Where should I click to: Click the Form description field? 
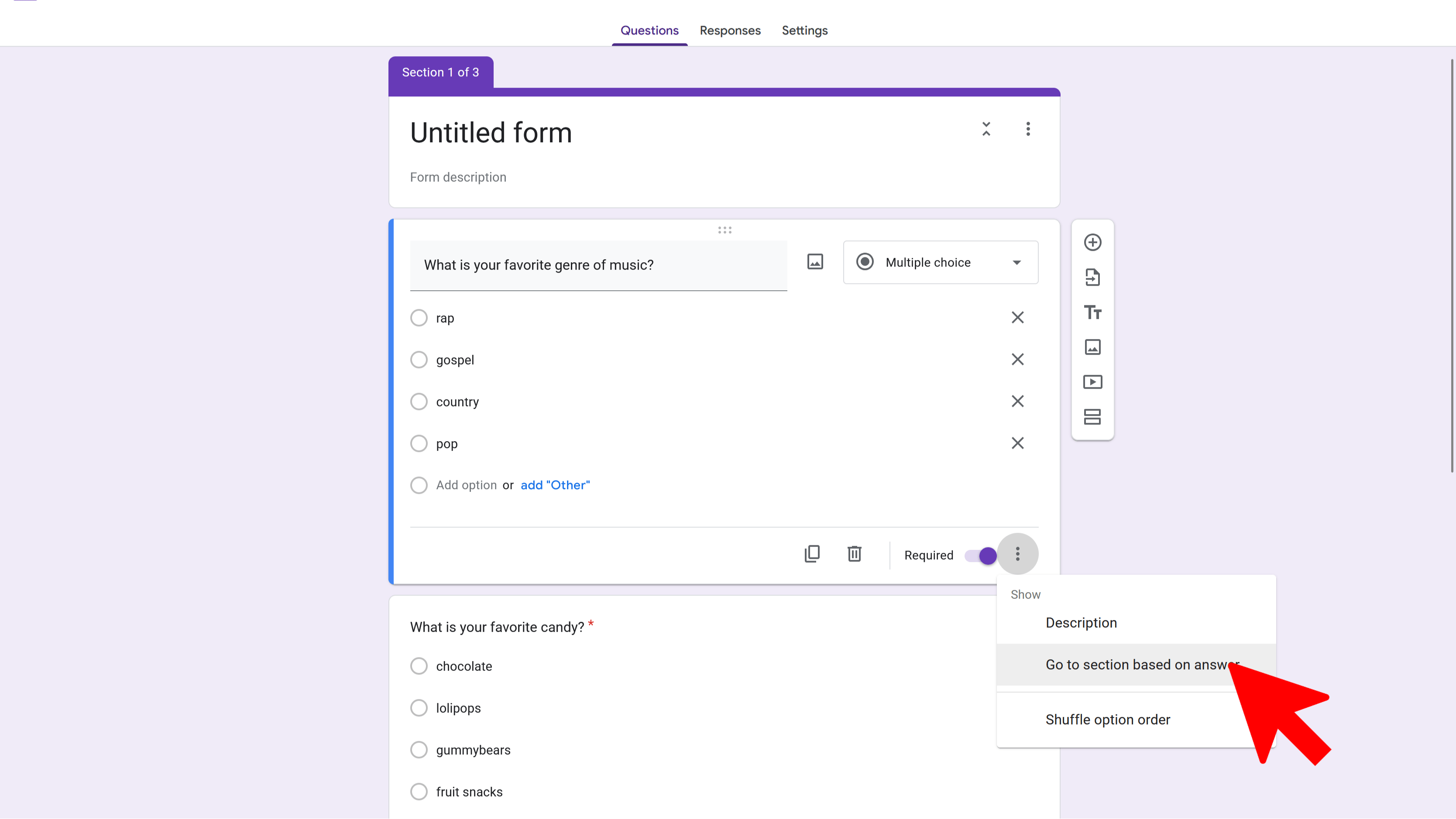pos(458,178)
